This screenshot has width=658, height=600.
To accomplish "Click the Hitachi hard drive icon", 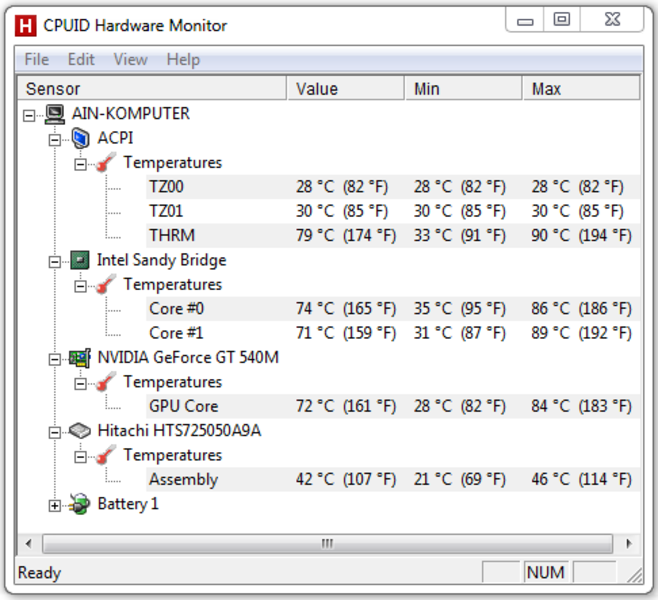I will (x=80, y=431).
